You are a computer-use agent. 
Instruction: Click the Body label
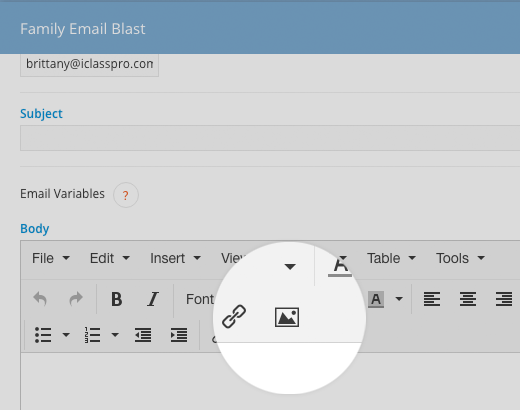(35, 229)
